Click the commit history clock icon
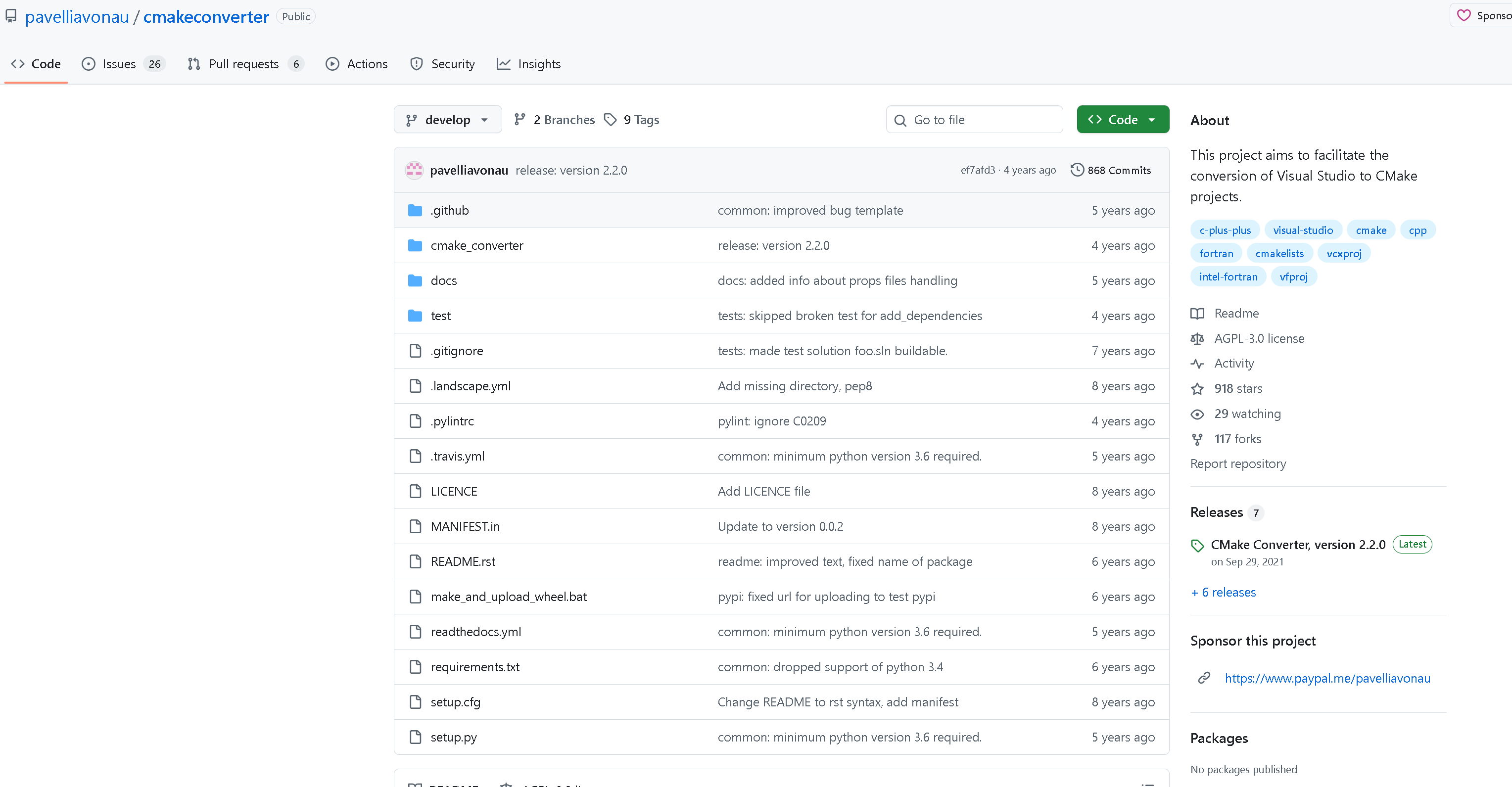 [1077, 170]
